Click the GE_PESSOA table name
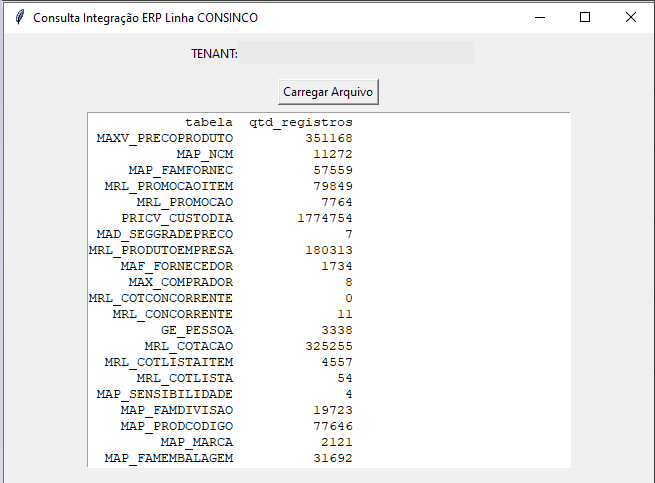 pos(197,330)
